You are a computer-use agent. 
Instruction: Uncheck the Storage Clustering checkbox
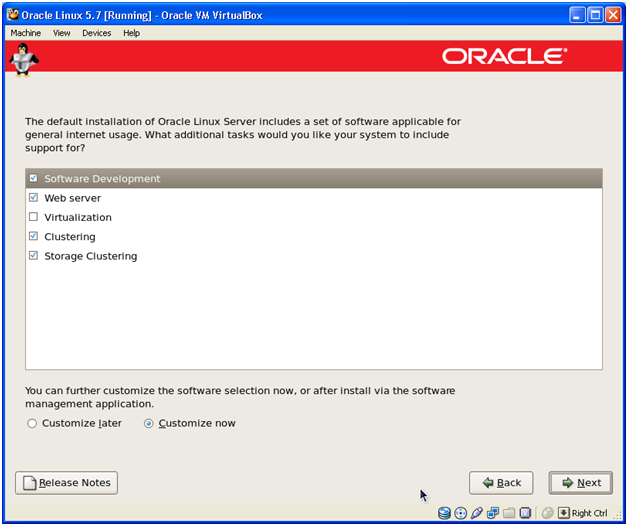coord(33,255)
